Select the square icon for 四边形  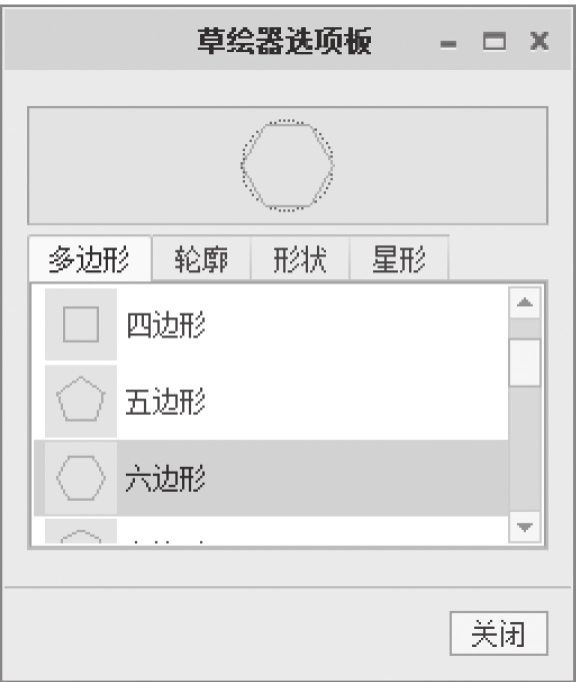pos(81,324)
